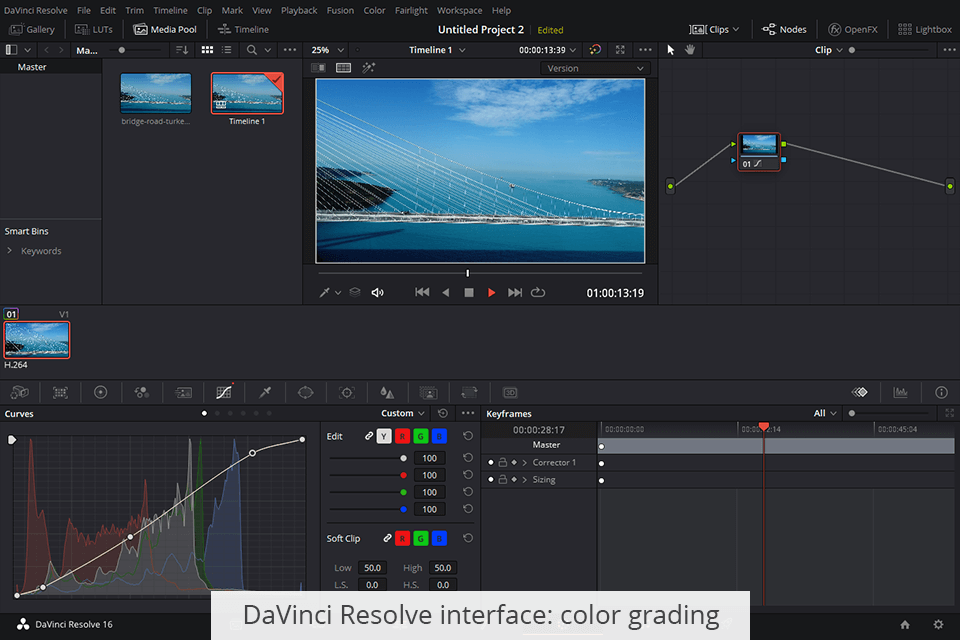
Task: Toggle viewer audio mute speaker icon
Action: click(378, 293)
